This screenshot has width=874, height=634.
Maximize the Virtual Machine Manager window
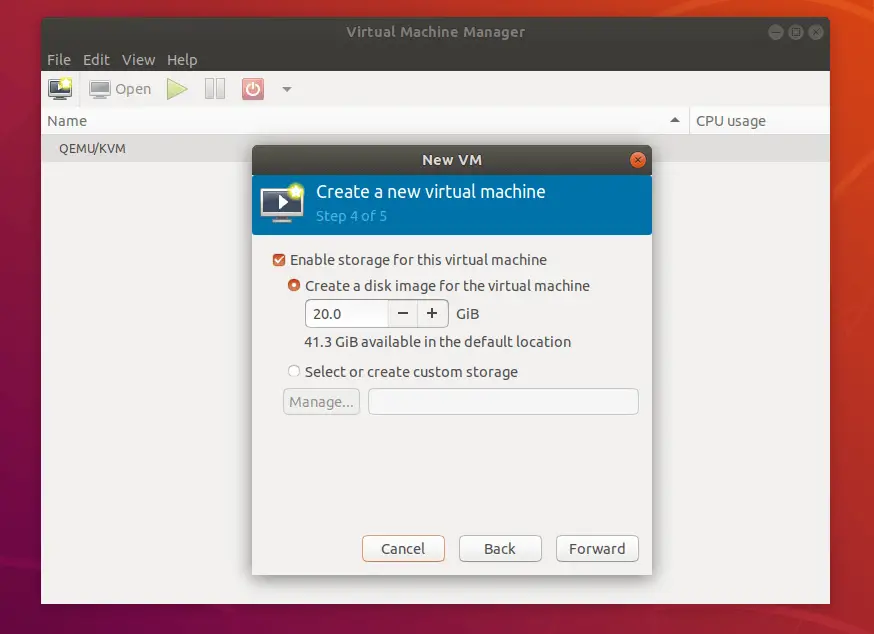point(796,32)
